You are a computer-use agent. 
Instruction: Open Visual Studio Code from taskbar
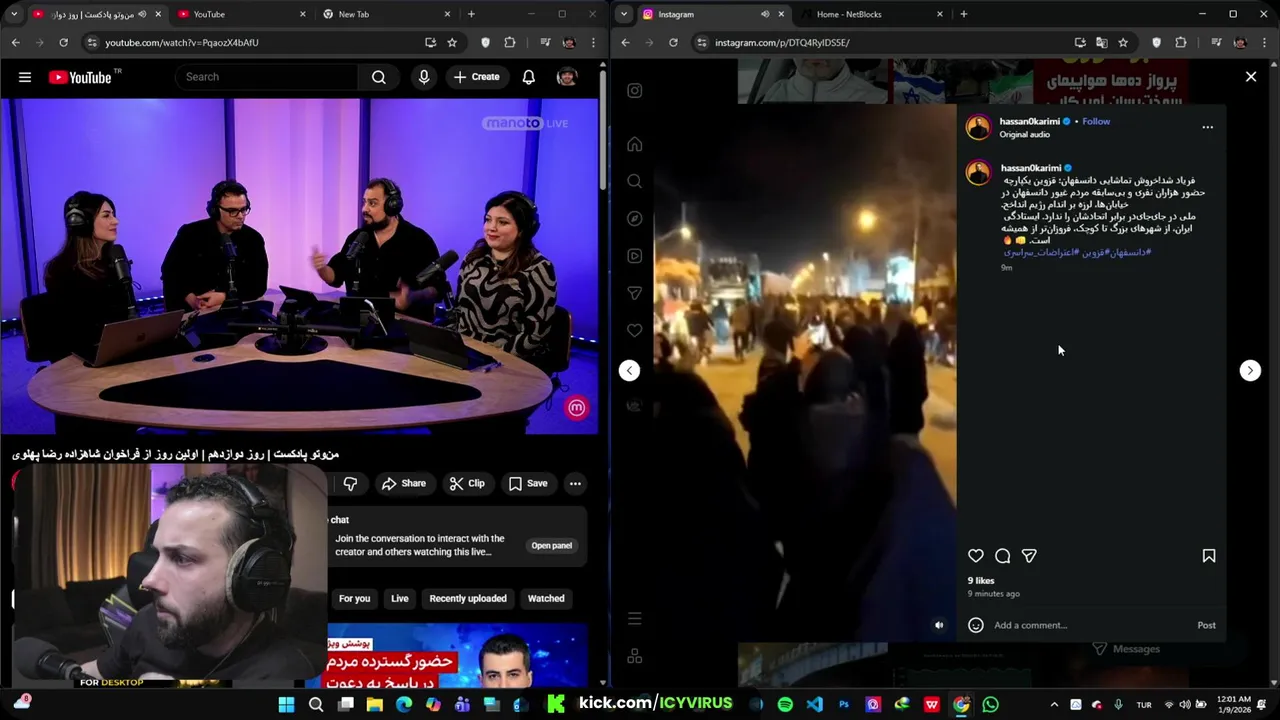pyautogui.click(x=814, y=705)
